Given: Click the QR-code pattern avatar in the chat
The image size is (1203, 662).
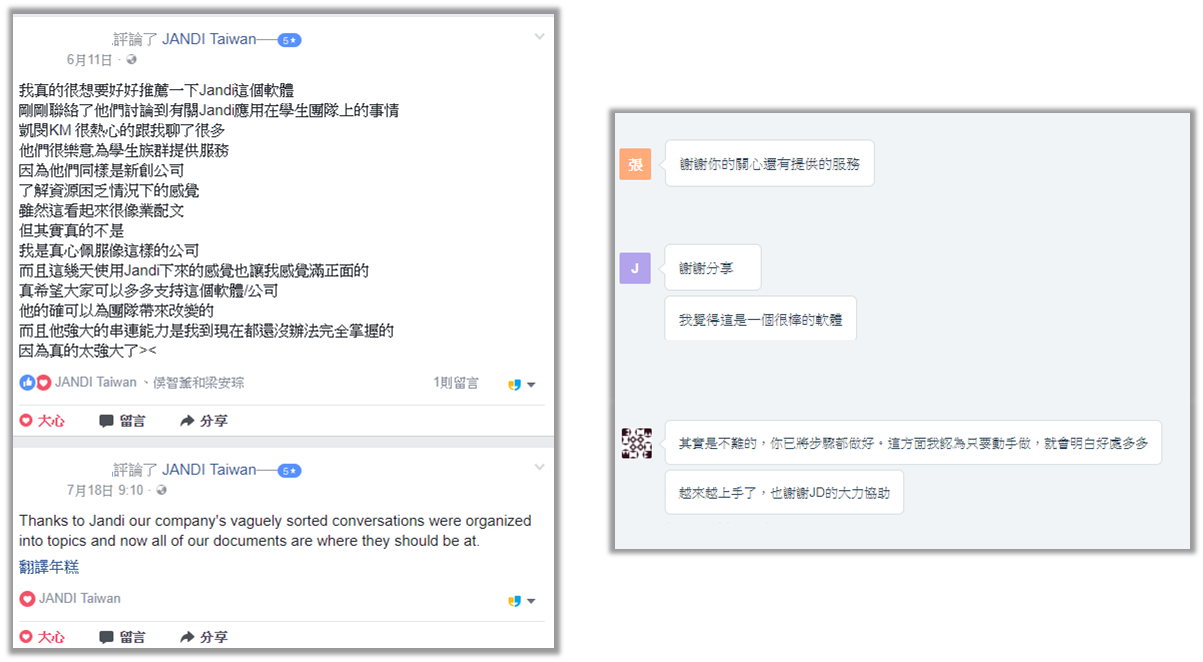Looking at the screenshot, I should click(637, 443).
